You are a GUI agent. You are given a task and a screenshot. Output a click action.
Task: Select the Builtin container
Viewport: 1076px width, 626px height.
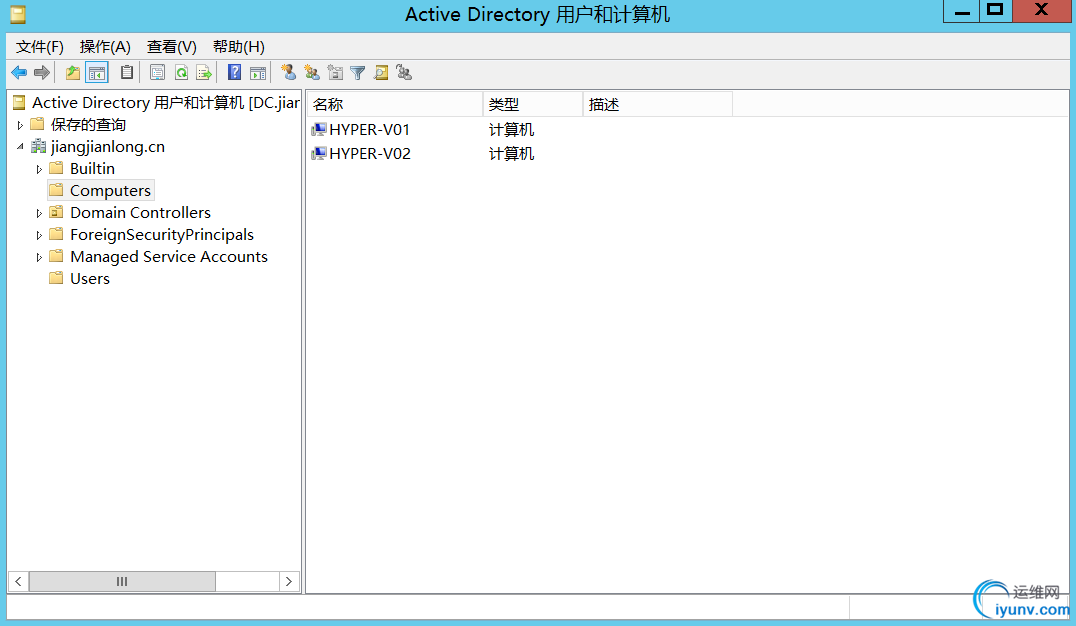[x=92, y=169]
